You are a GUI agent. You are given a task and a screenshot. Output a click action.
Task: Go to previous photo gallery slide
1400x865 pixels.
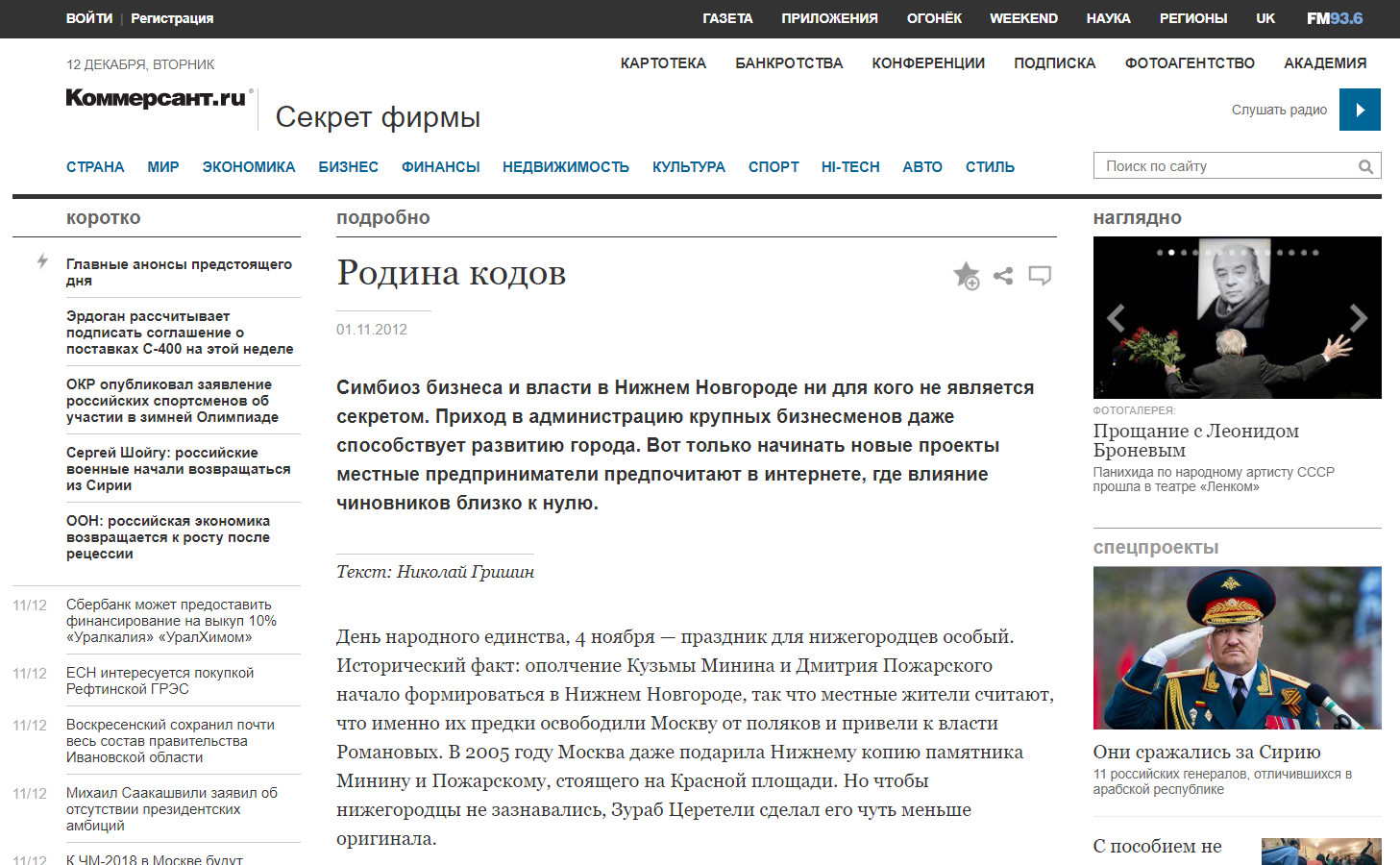(x=1116, y=317)
